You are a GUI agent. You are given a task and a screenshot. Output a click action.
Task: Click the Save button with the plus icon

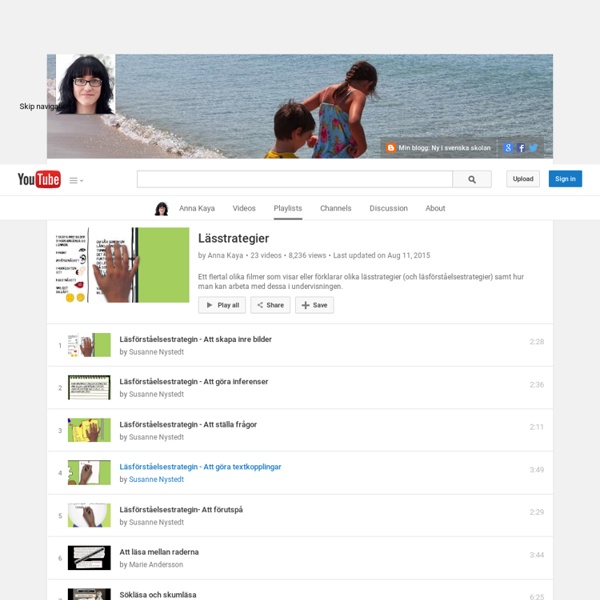[314, 305]
